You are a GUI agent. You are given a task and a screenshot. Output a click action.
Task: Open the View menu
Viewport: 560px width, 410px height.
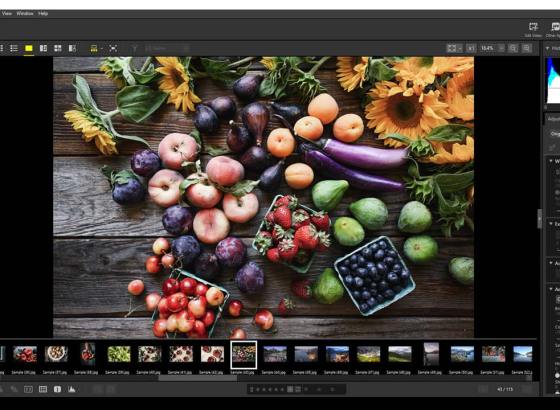click(7, 14)
